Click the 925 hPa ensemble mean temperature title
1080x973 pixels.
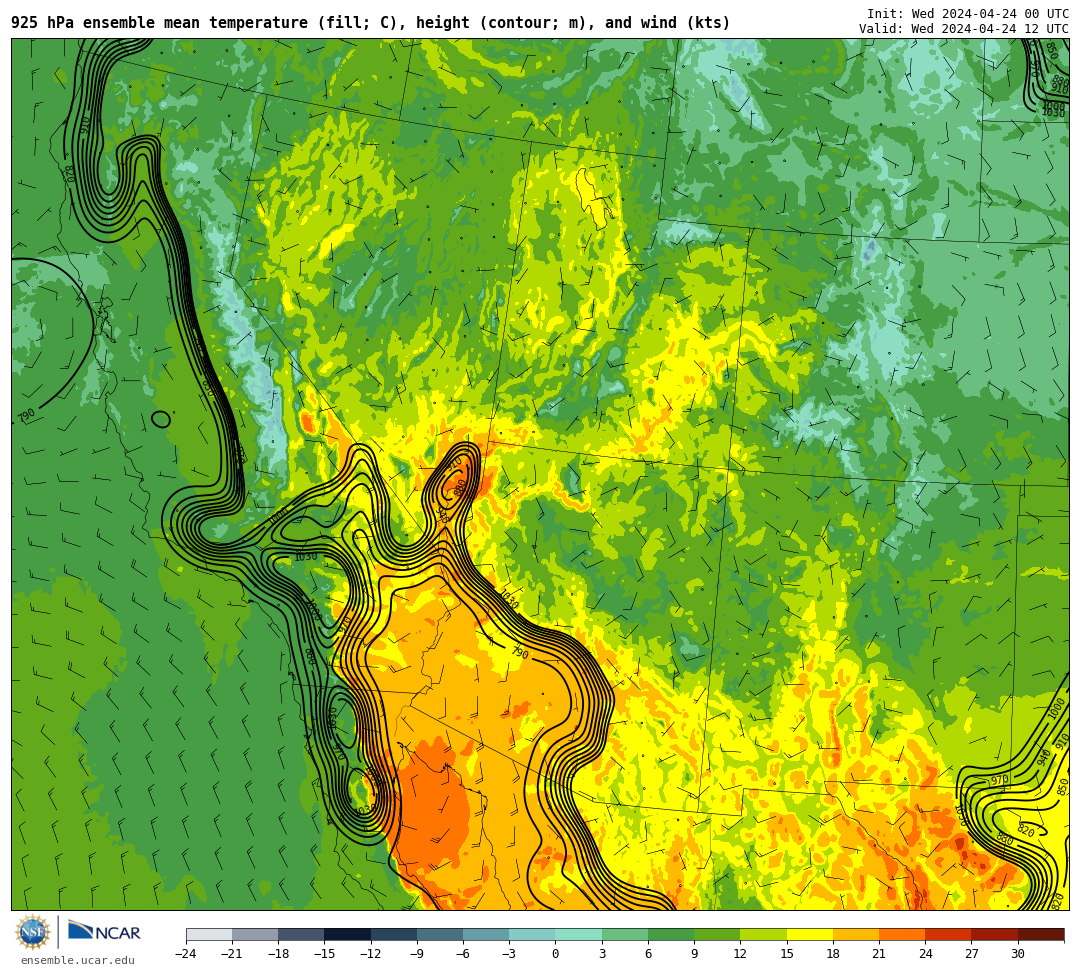[x=371, y=23]
